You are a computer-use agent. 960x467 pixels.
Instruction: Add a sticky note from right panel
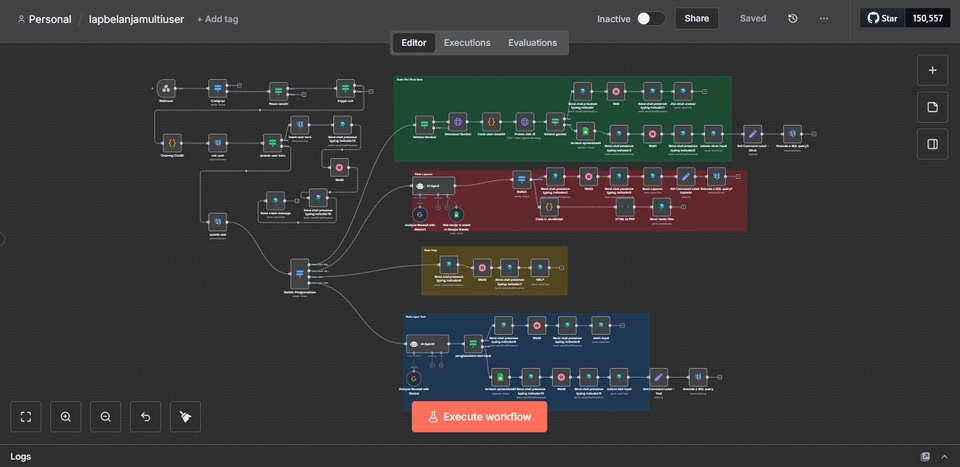click(x=932, y=107)
